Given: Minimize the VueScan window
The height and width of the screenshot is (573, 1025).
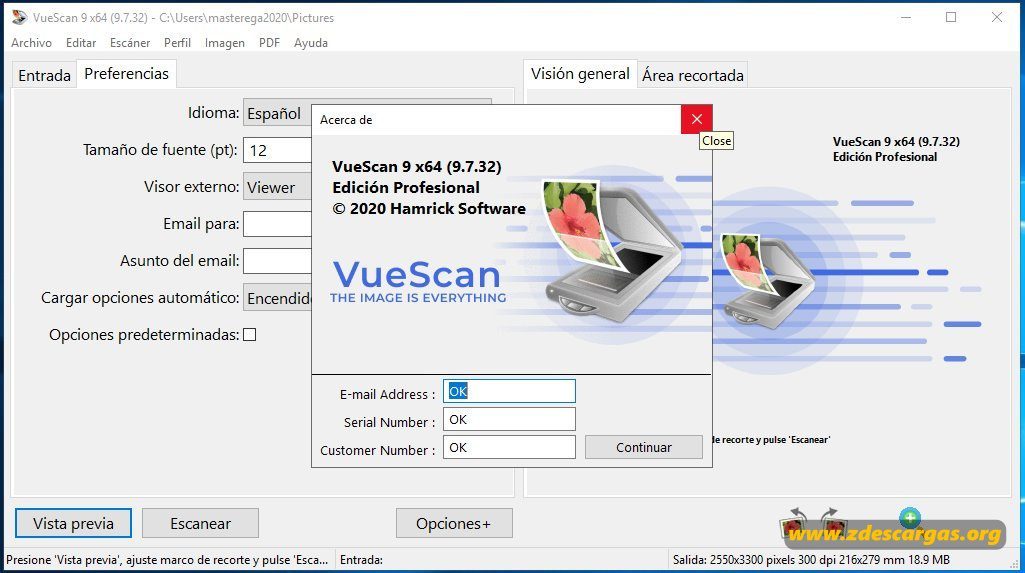Looking at the screenshot, I should click(906, 18).
